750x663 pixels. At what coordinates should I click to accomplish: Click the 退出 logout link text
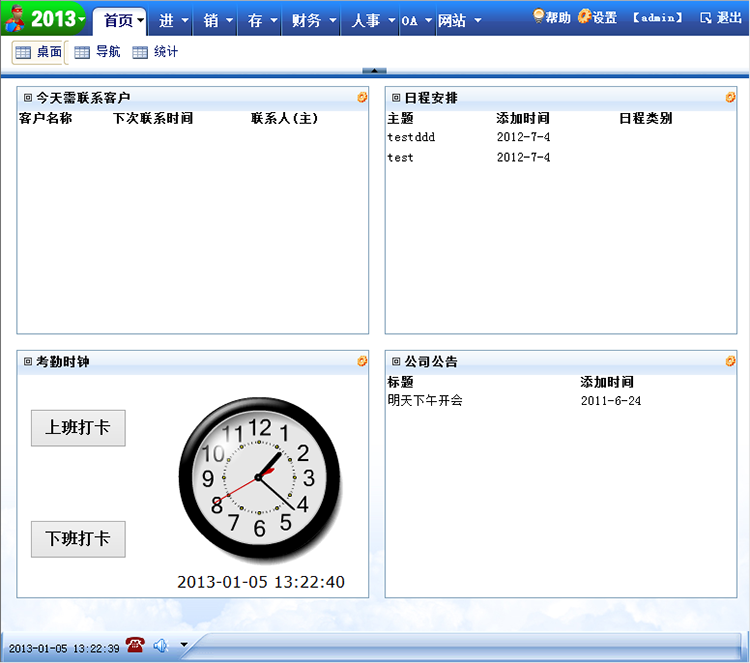coord(729,18)
